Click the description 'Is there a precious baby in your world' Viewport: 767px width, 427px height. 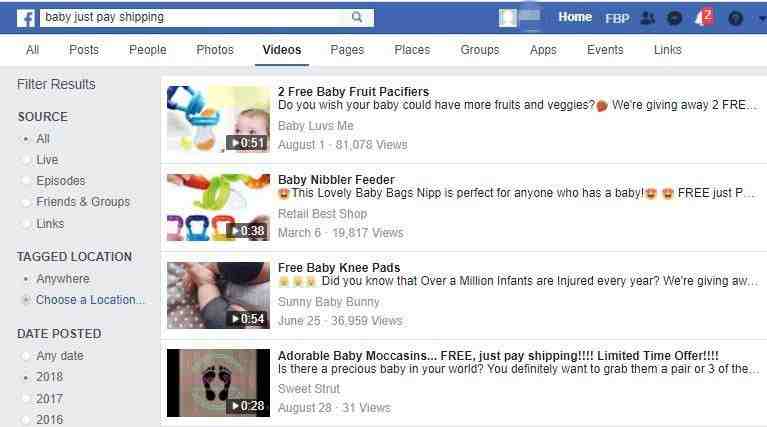(x=518, y=369)
